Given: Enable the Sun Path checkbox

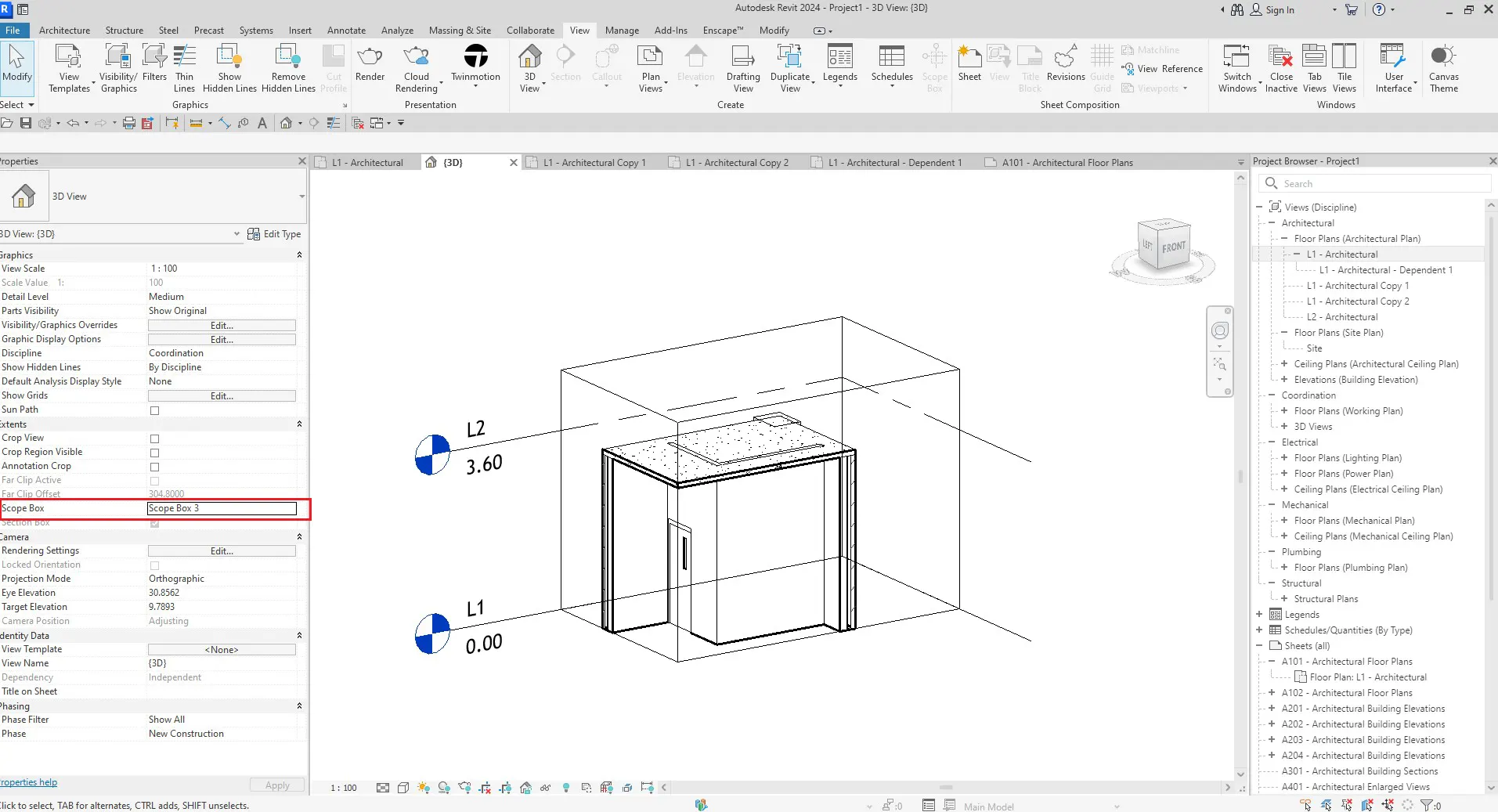Looking at the screenshot, I should [x=154, y=410].
